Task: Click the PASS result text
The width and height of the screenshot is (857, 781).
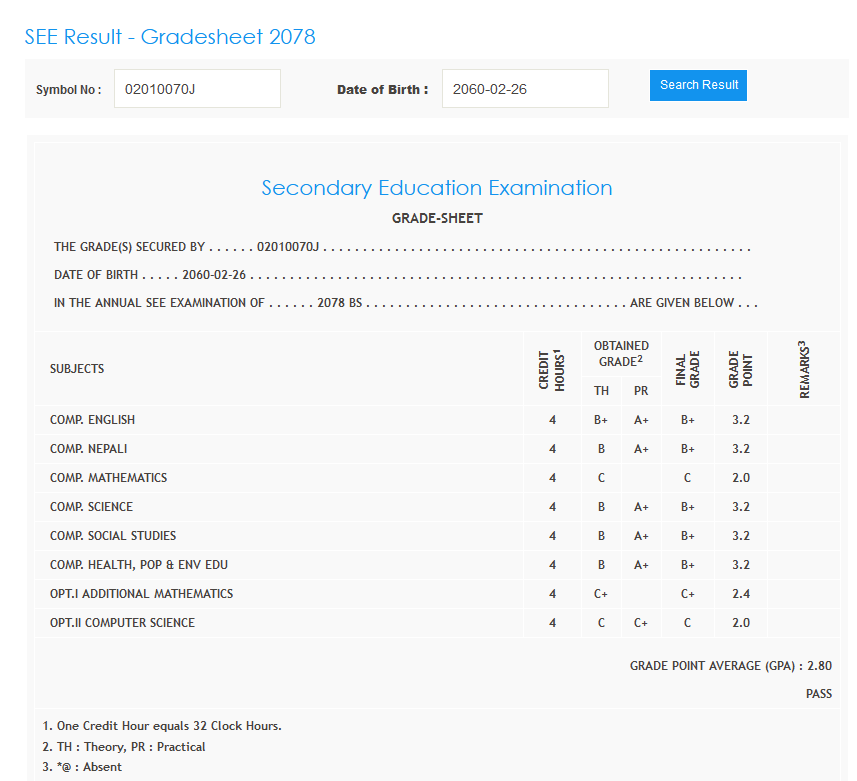Action: click(x=818, y=694)
